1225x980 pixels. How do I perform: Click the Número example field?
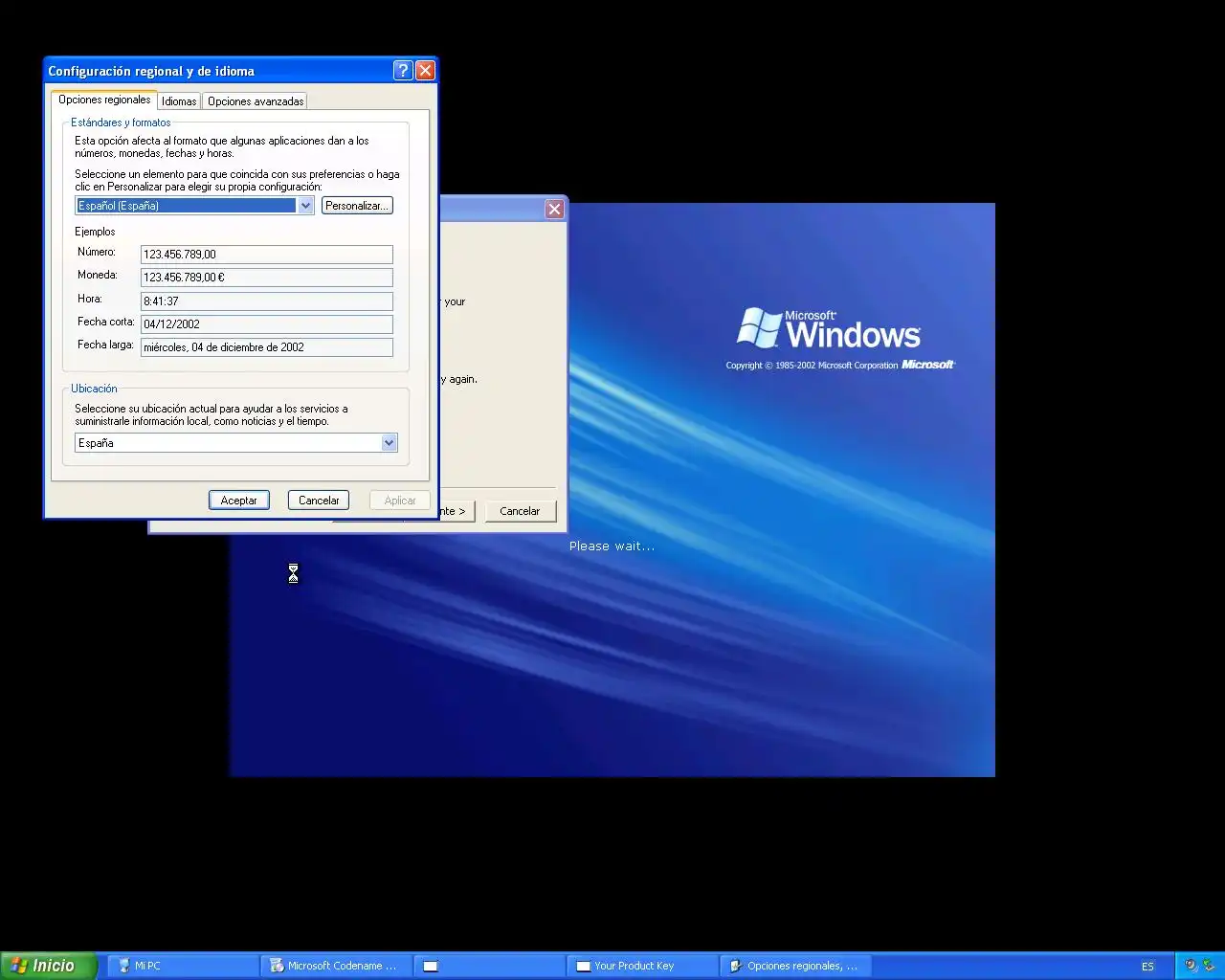[x=266, y=255]
